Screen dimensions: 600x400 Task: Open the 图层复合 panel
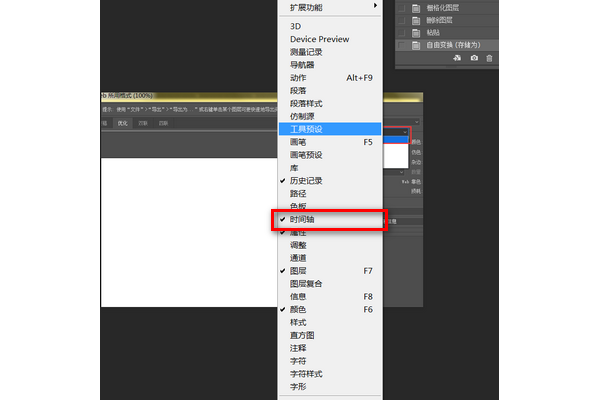click(330, 284)
